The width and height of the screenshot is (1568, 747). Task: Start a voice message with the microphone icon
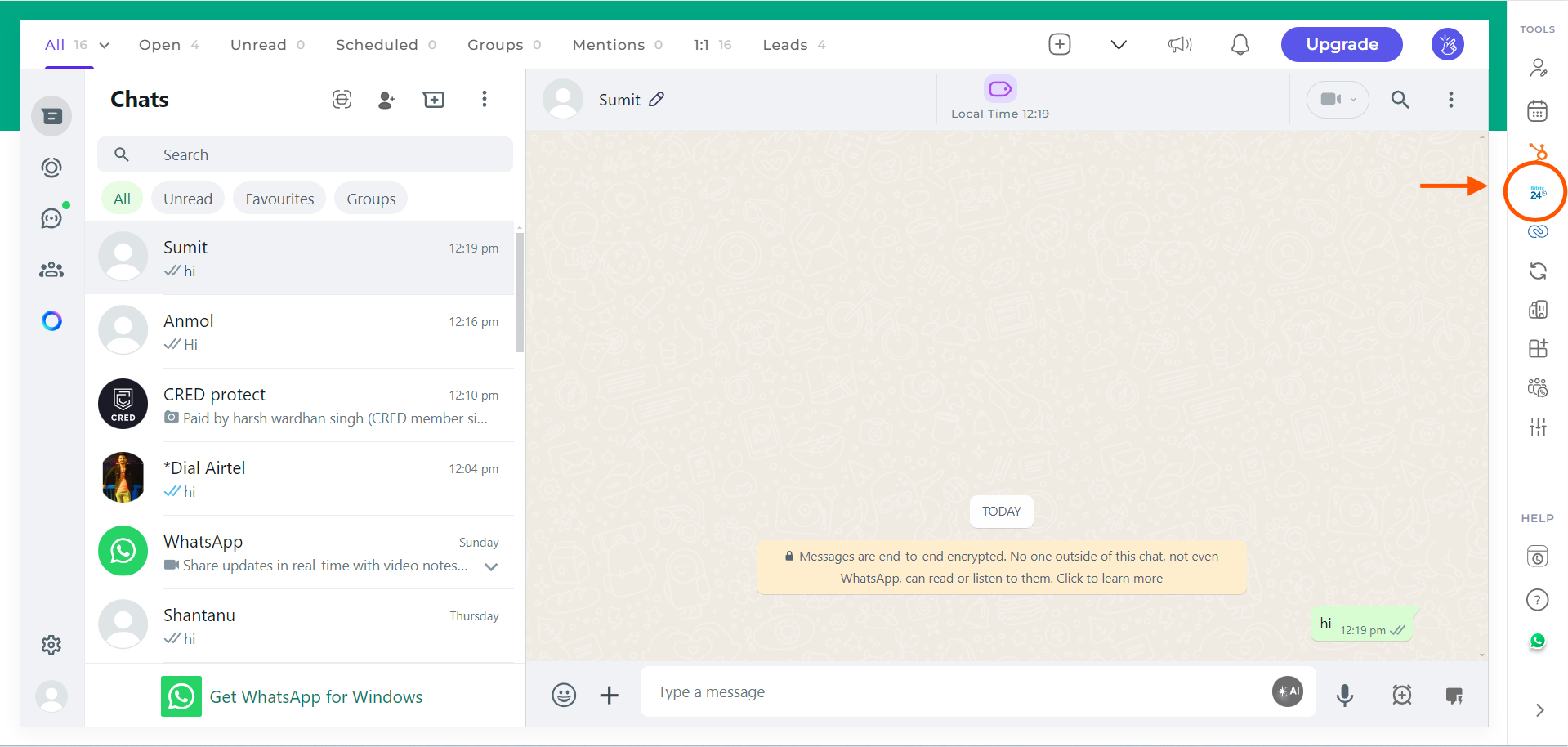(1345, 696)
